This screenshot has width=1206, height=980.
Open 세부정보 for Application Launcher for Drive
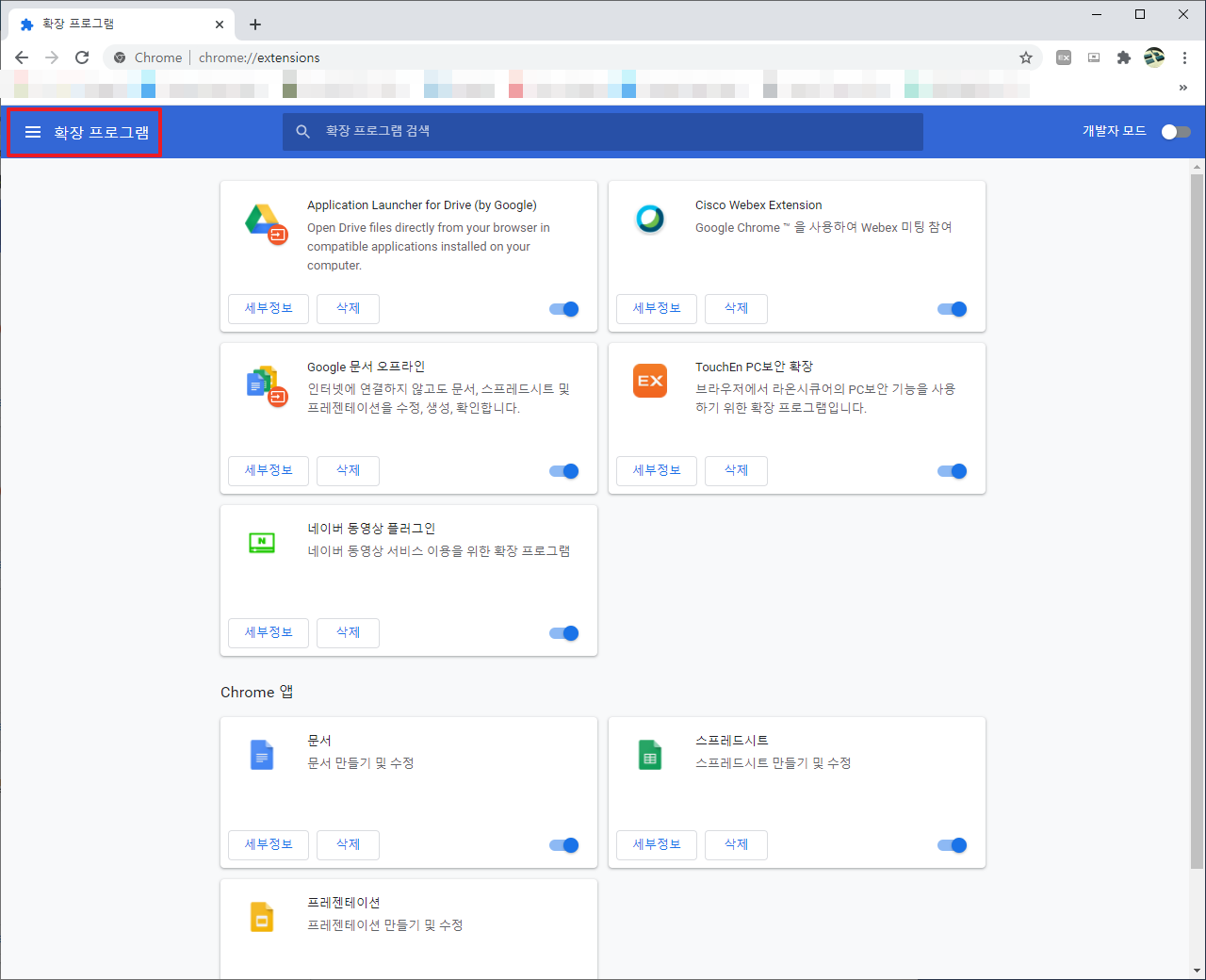(x=269, y=309)
